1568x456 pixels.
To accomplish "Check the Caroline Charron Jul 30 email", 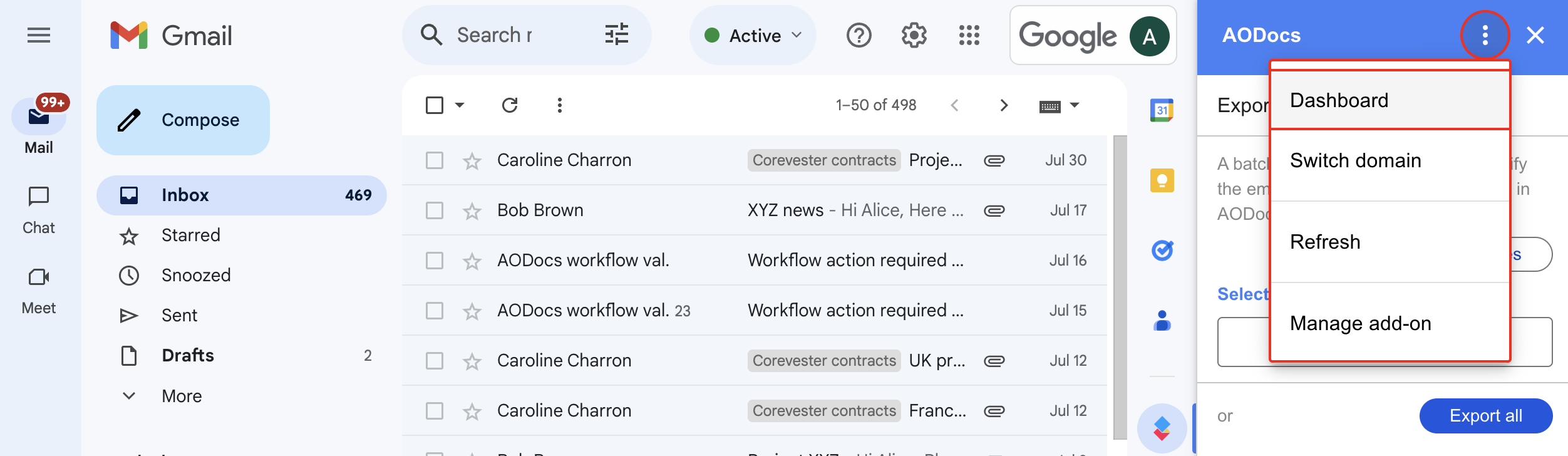I will [x=435, y=160].
